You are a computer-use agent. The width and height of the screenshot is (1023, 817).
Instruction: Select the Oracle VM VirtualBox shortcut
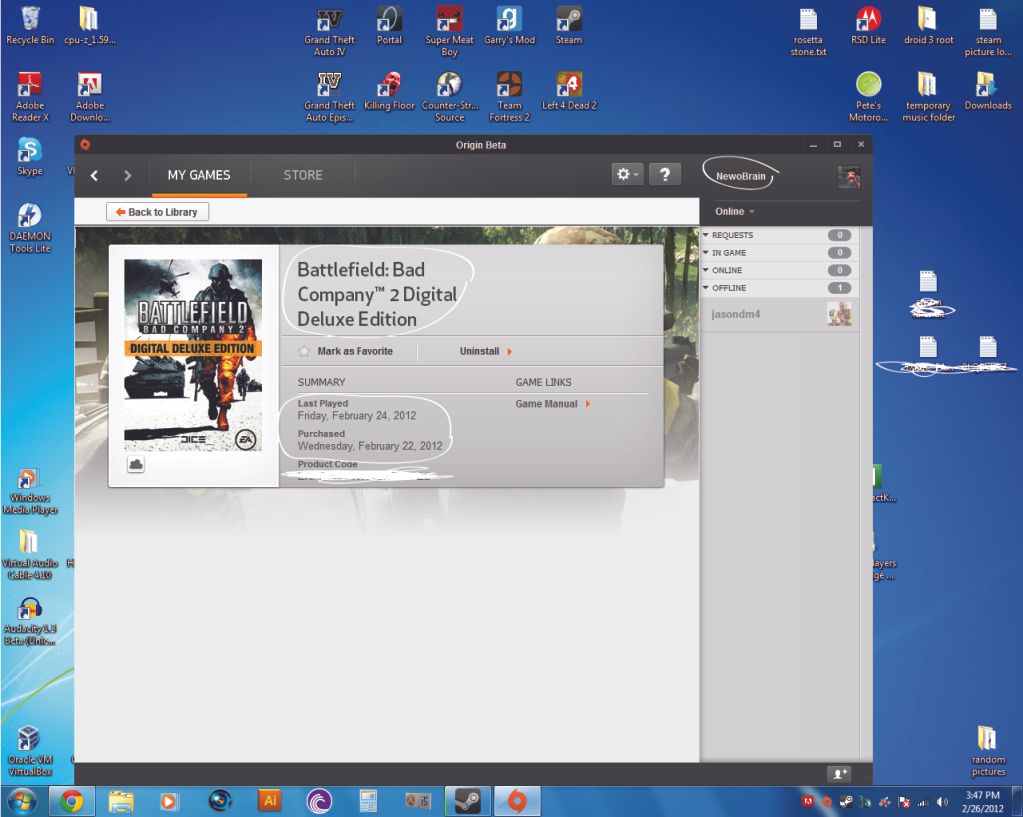[30, 751]
